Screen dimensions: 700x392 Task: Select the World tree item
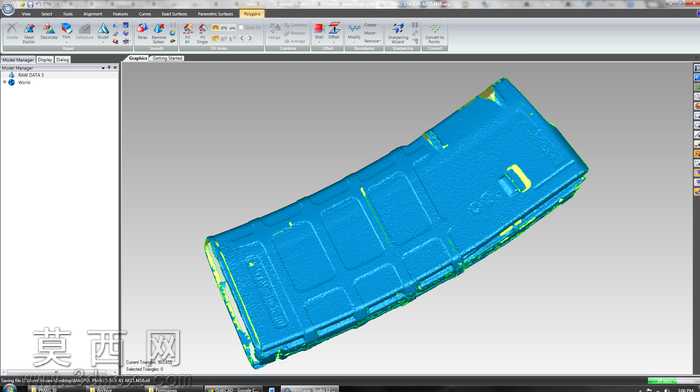point(24,83)
